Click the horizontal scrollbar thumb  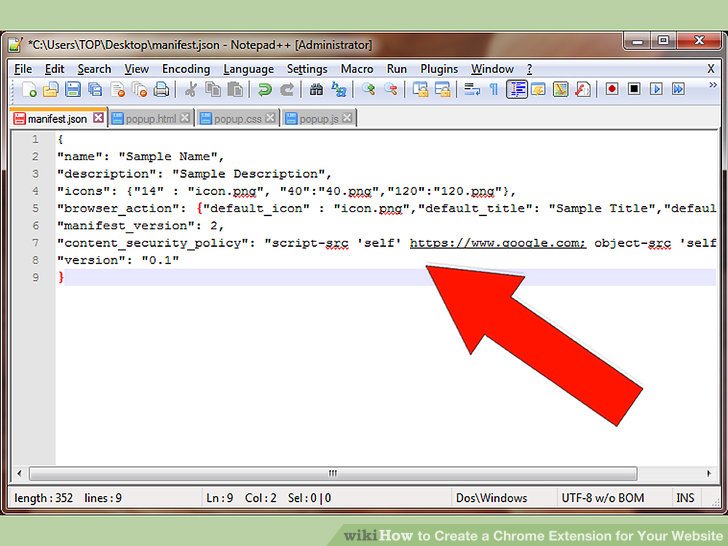(333, 474)
